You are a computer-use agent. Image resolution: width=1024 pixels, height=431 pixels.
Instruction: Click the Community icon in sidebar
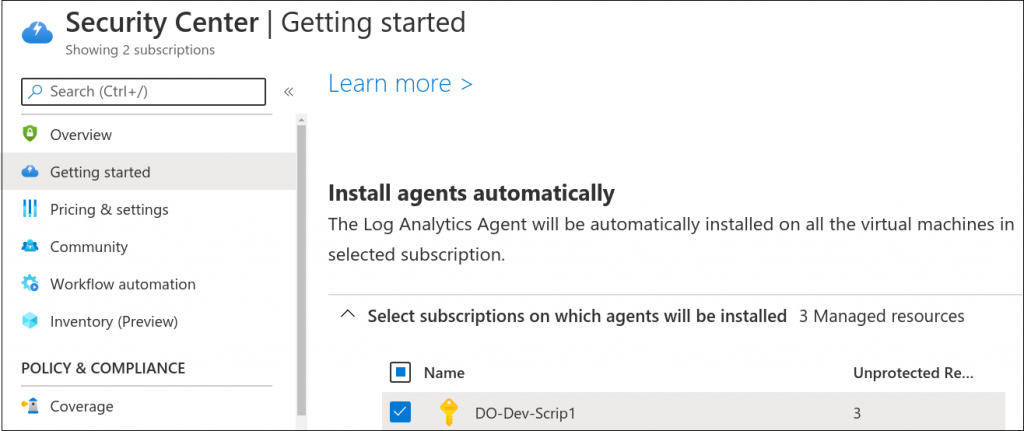(30, 247)
